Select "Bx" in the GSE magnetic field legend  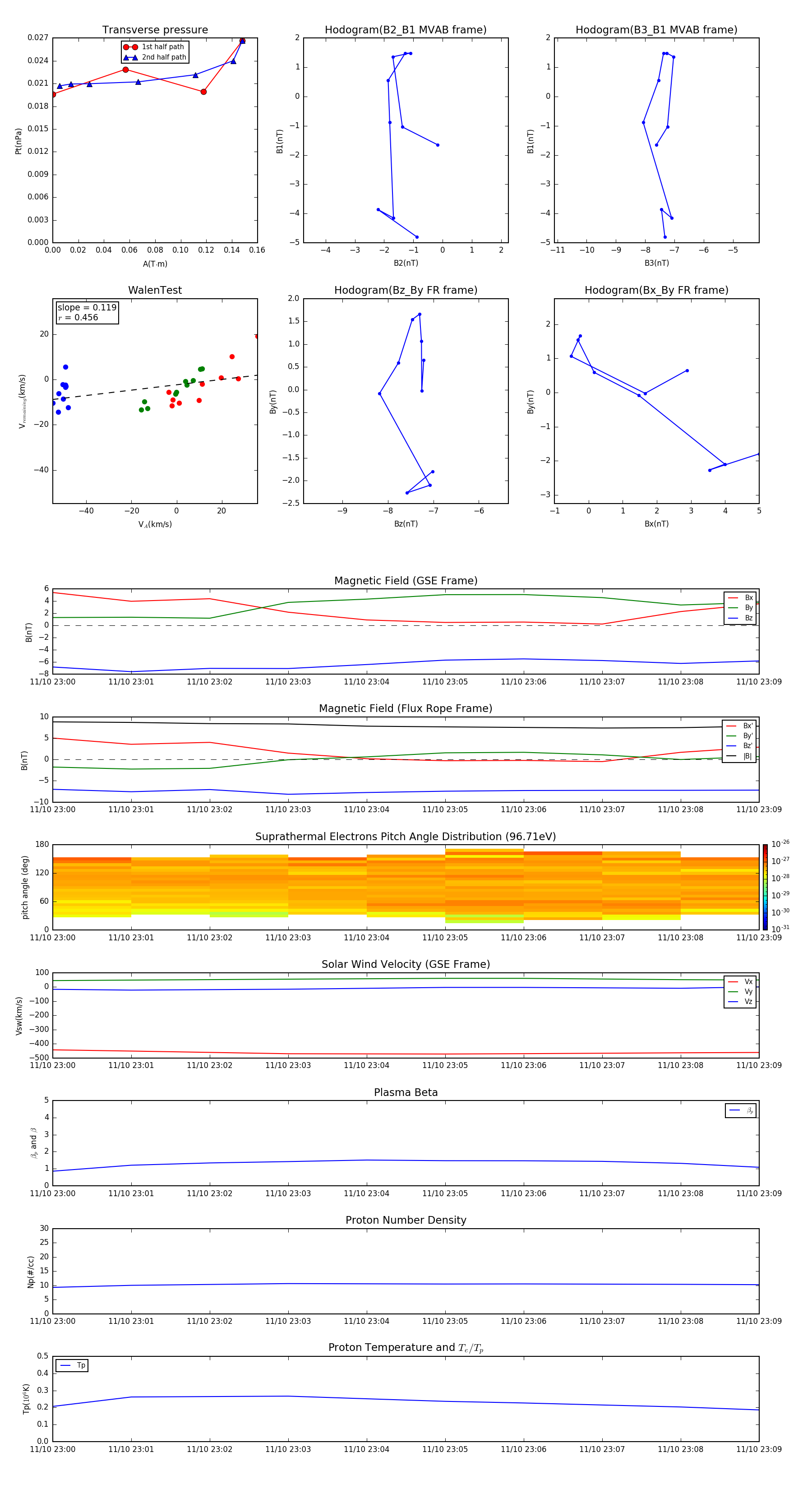(741, 598)
